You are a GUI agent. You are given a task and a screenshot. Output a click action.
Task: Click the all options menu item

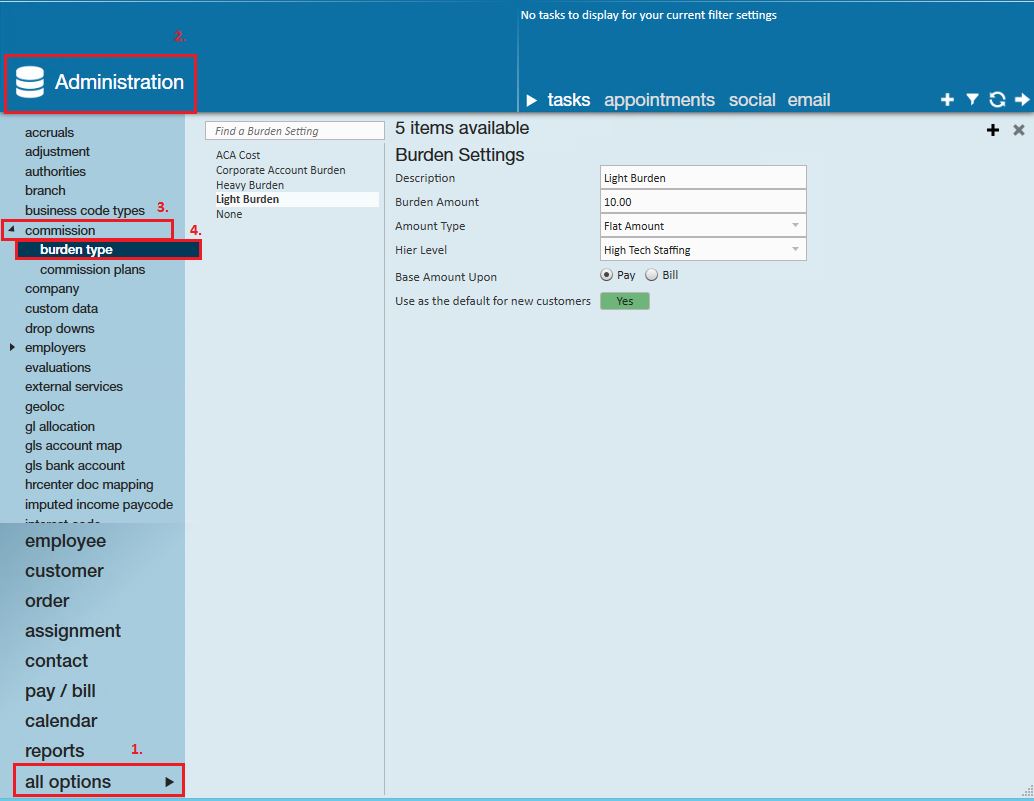pos(98,781)
